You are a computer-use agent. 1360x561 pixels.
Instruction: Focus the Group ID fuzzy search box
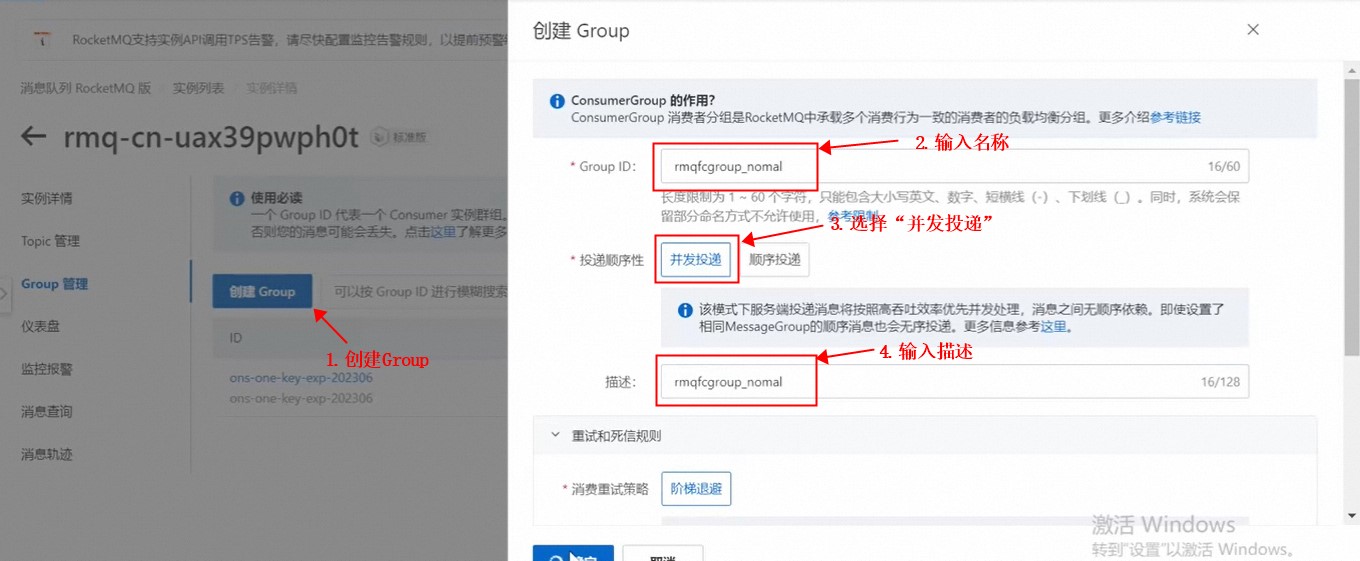point(418,292)
